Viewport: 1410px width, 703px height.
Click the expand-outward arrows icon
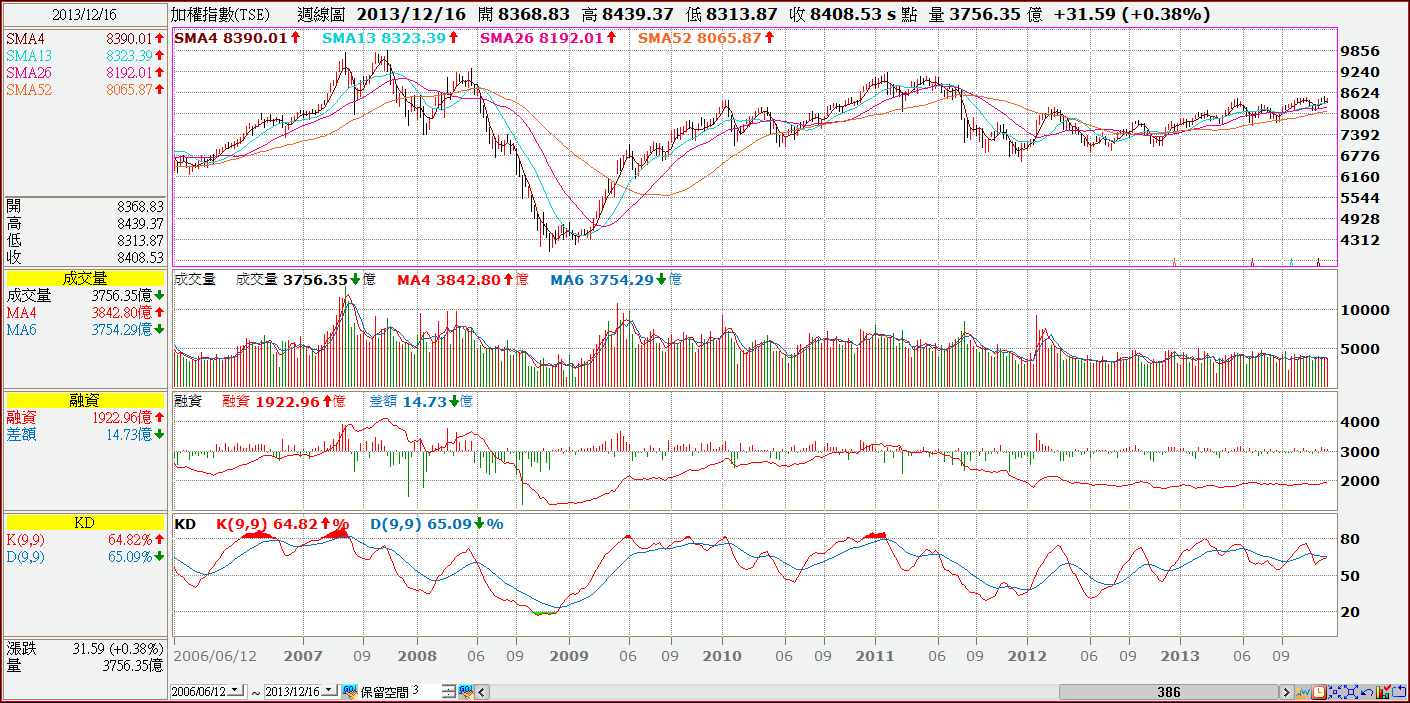pyautogui.click(x=1351, y=692)
